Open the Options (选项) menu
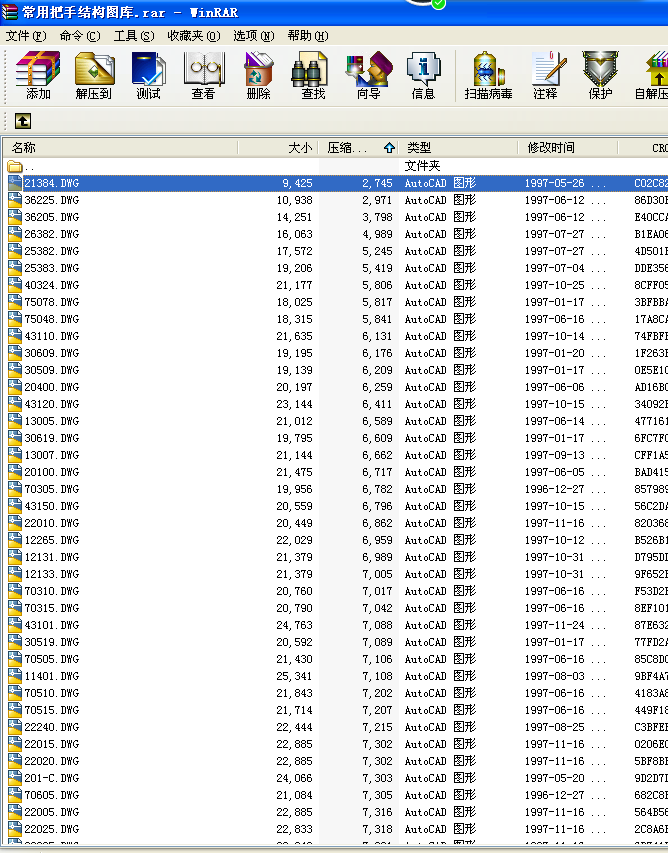The width and height of the screenshot is (668, 853). (x=253, y=36)
